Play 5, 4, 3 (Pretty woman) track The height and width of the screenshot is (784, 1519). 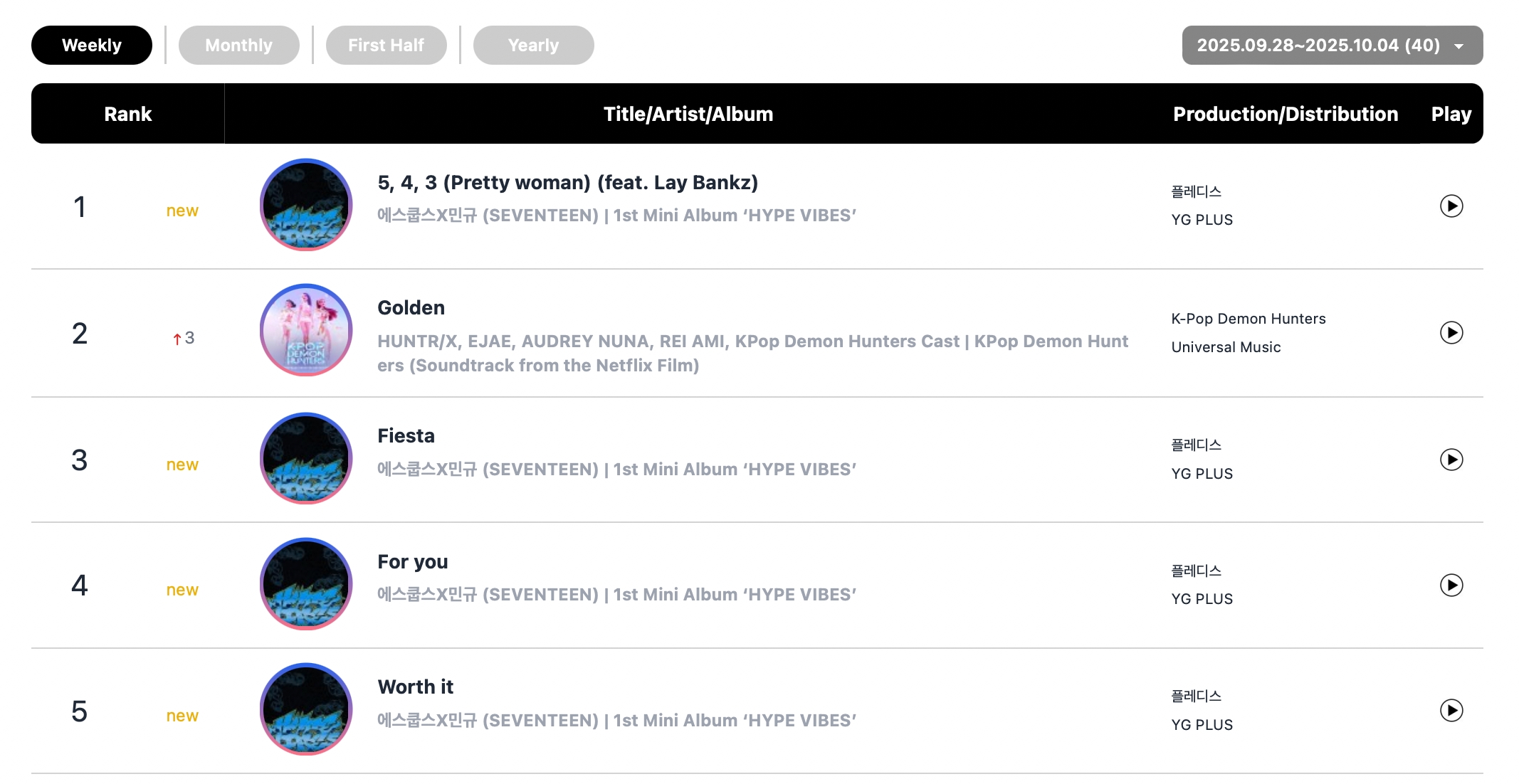pyautogui.click(x=1451, y=206)
